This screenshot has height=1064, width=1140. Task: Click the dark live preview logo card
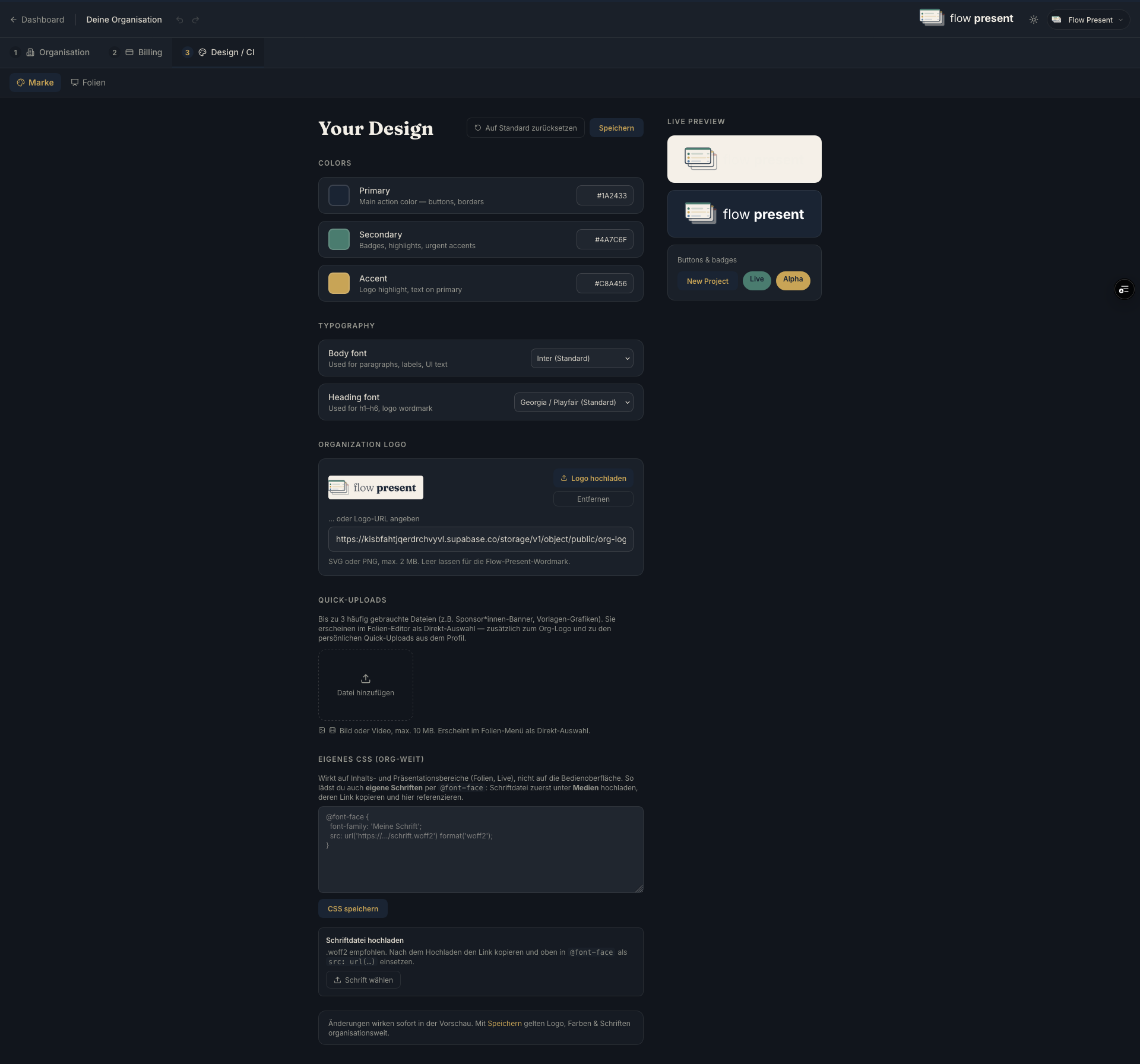pos(745,214)
